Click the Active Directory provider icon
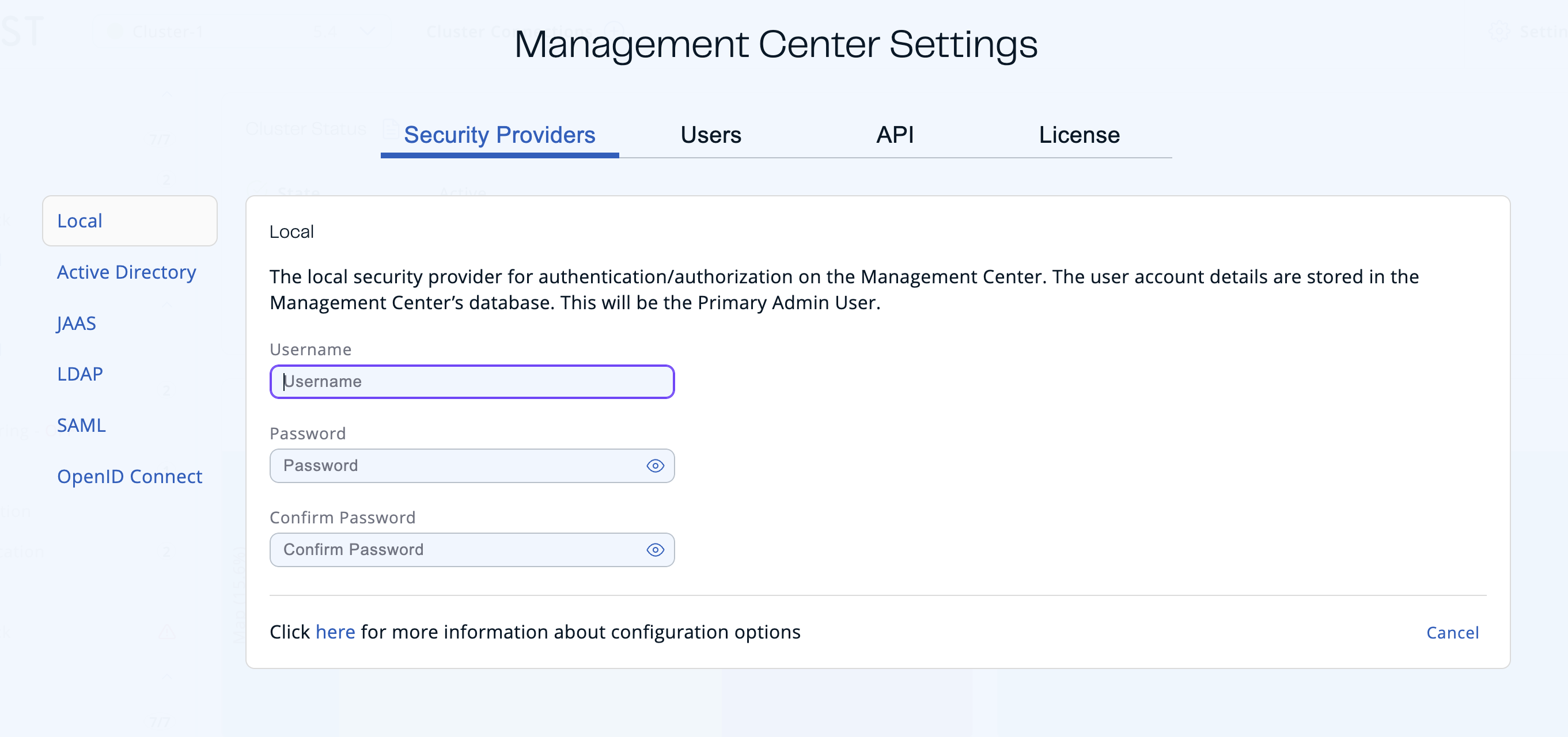Image resolution: width=1568 pixels, height=737 pixels. (127, 271)
